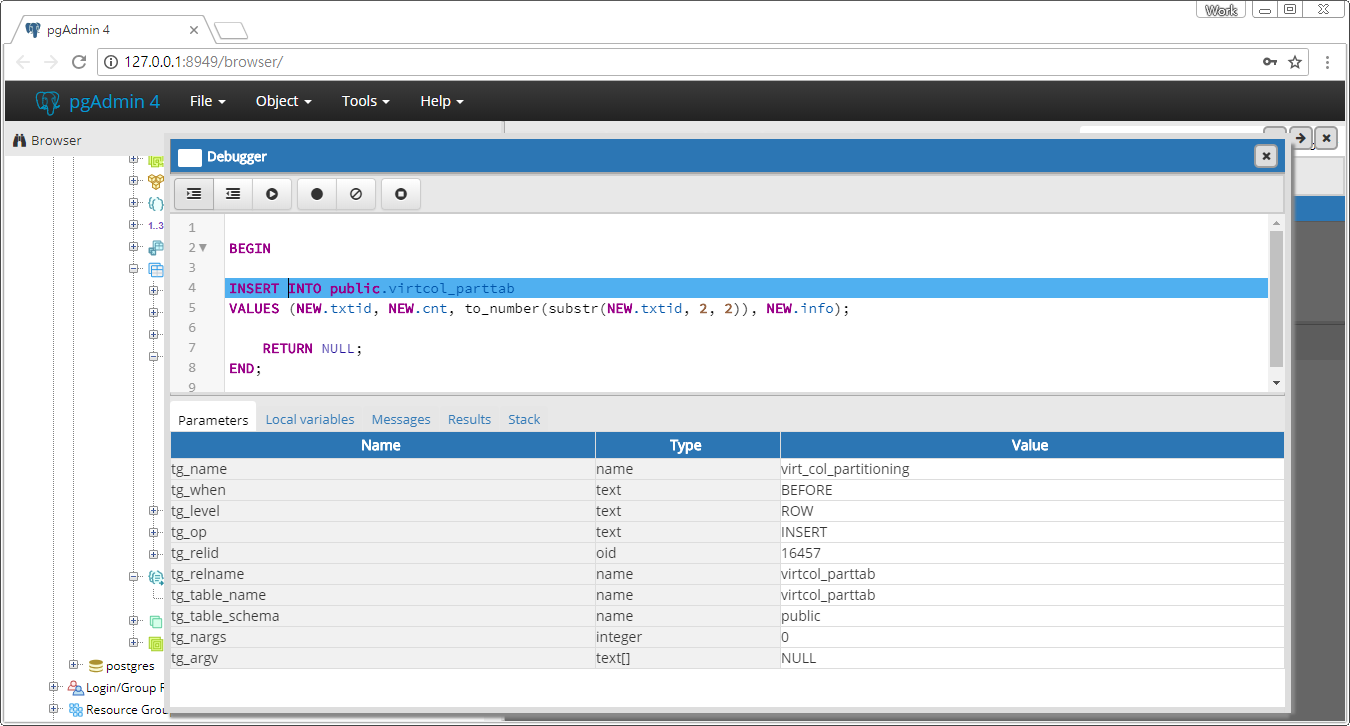Viewport: 1350px width, 726px height.
Task: Select the curly braces tree node icon
Action: pyautogui.click(x=156, y=203)
